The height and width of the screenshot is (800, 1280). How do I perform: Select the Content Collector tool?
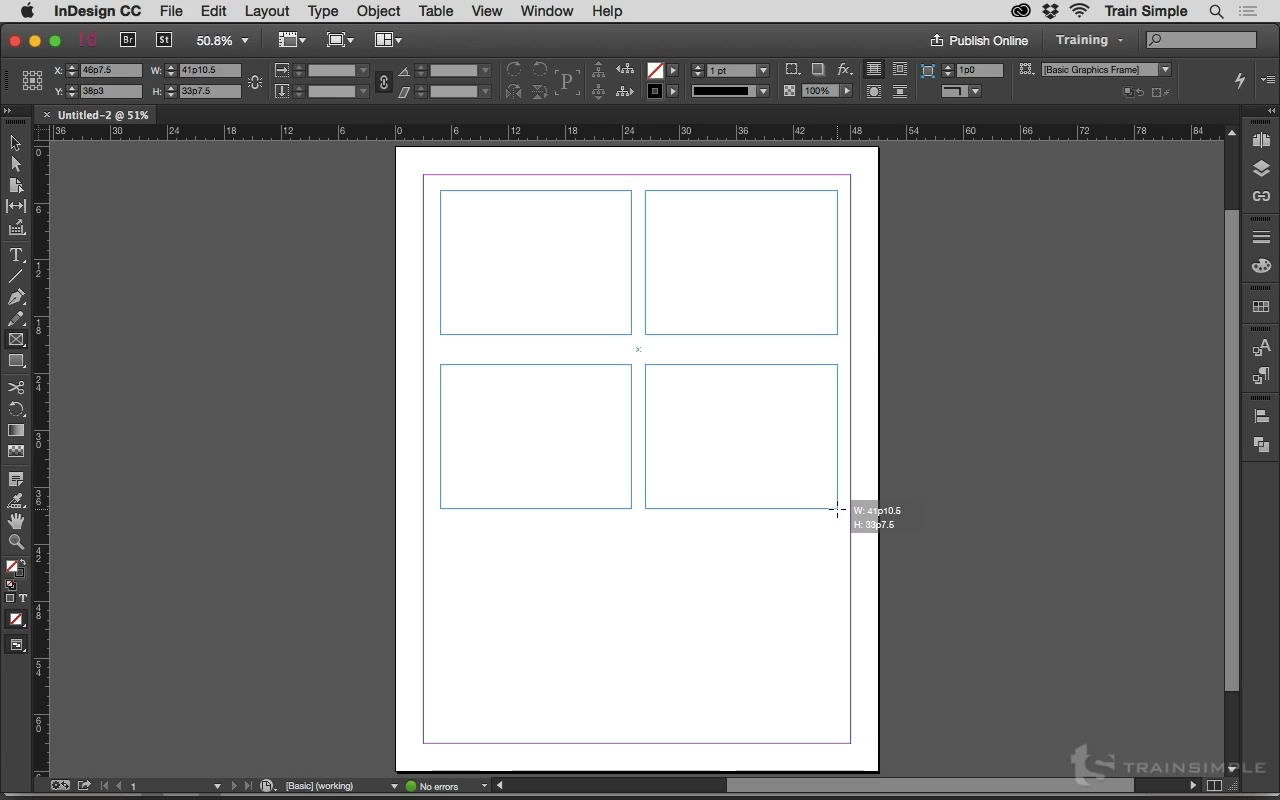click(x=16, y=228)
